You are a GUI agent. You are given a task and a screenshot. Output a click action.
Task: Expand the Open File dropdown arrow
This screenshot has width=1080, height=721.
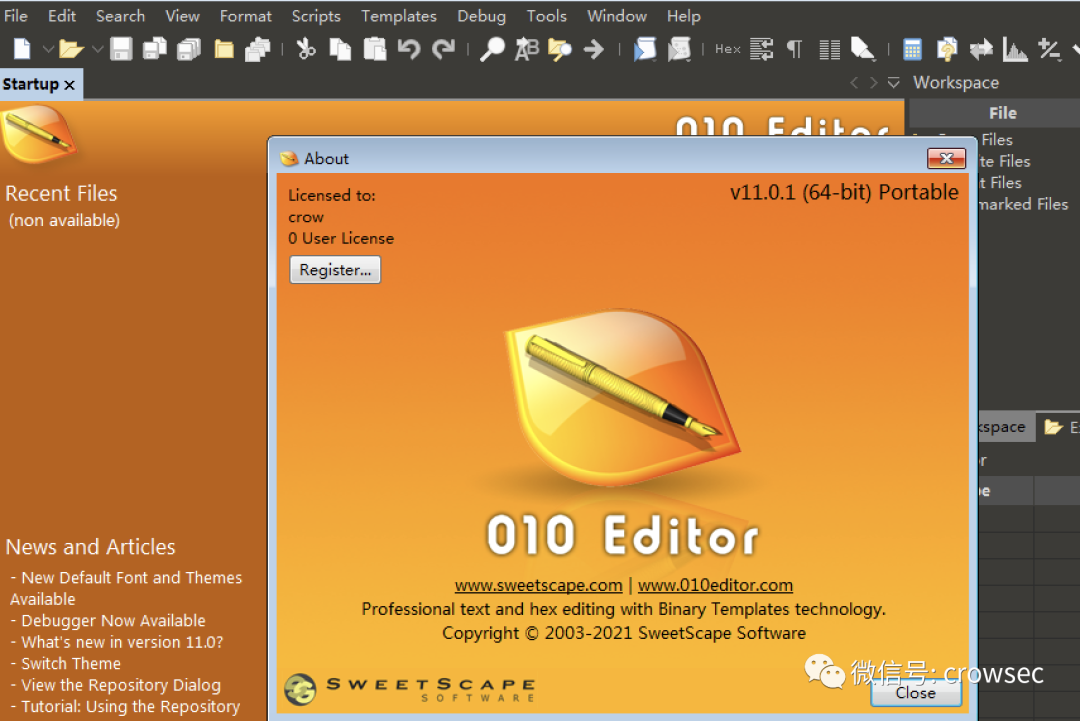pos(97,49)
